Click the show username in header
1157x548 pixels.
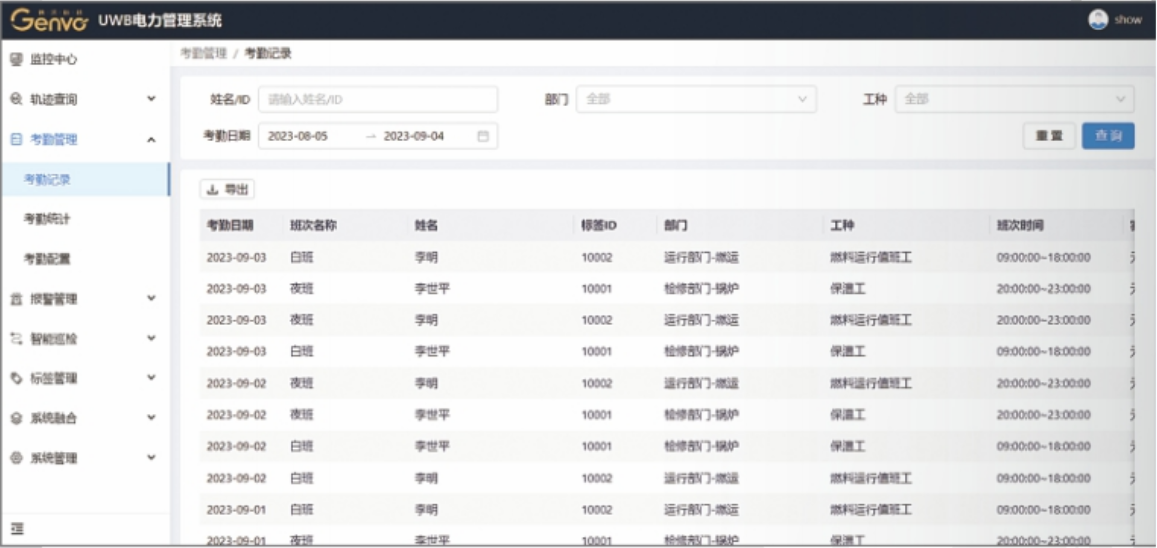point(1128,20)
